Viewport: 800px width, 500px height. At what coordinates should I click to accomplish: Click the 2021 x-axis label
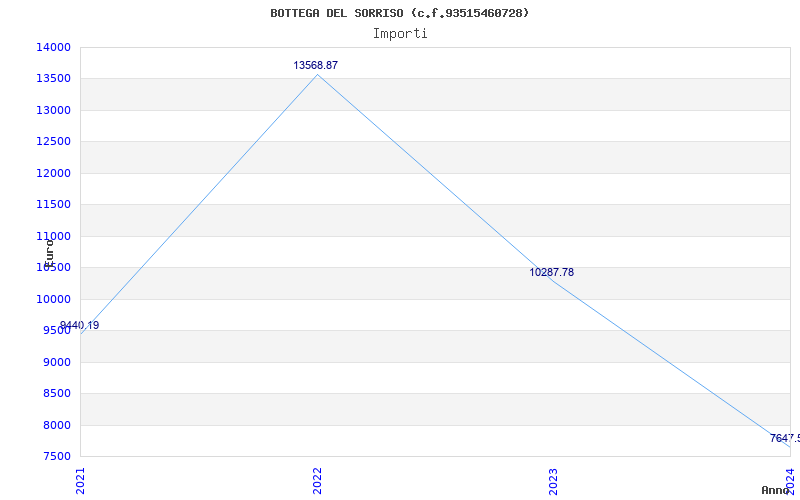point(80,481)
